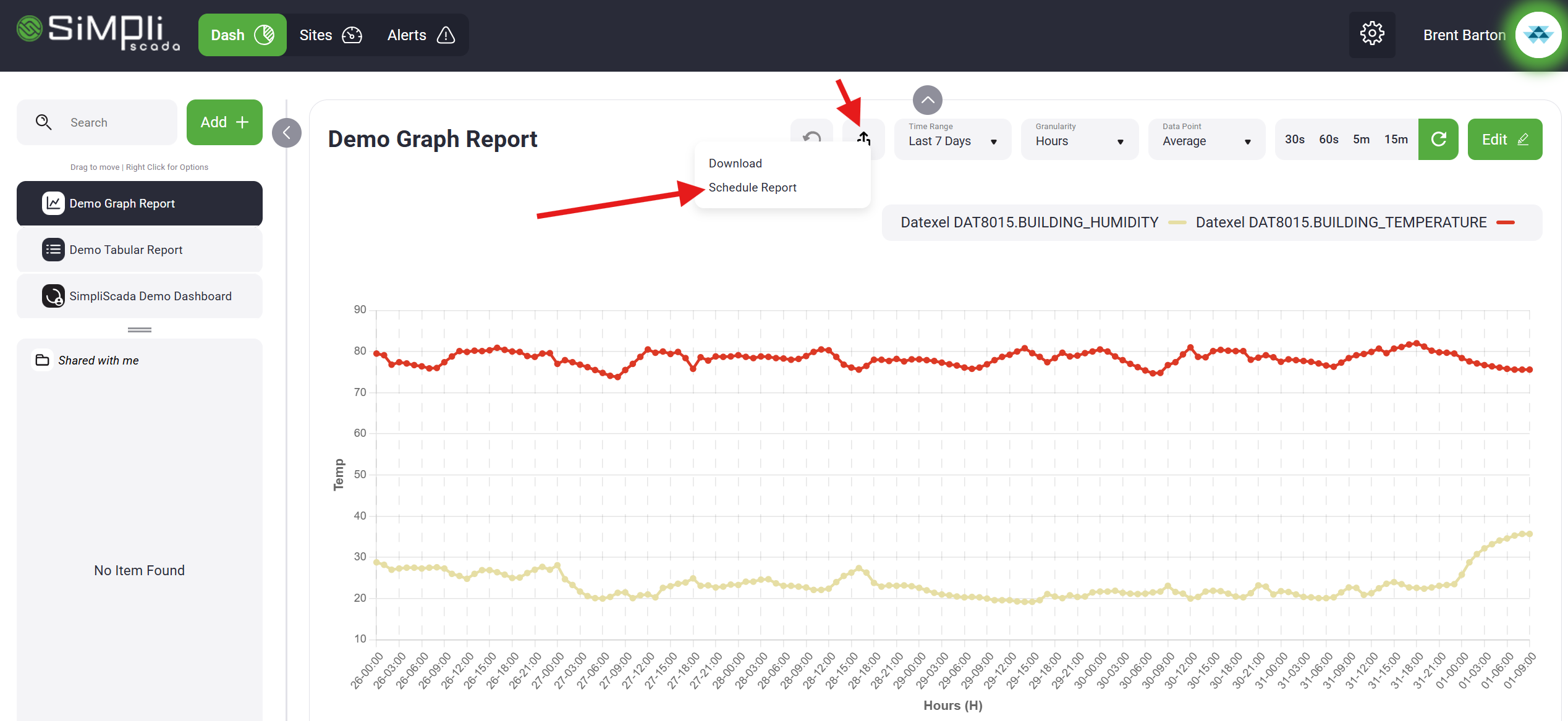
Task: Select the 30s refresh interval
Action: tap(1294, 140)
